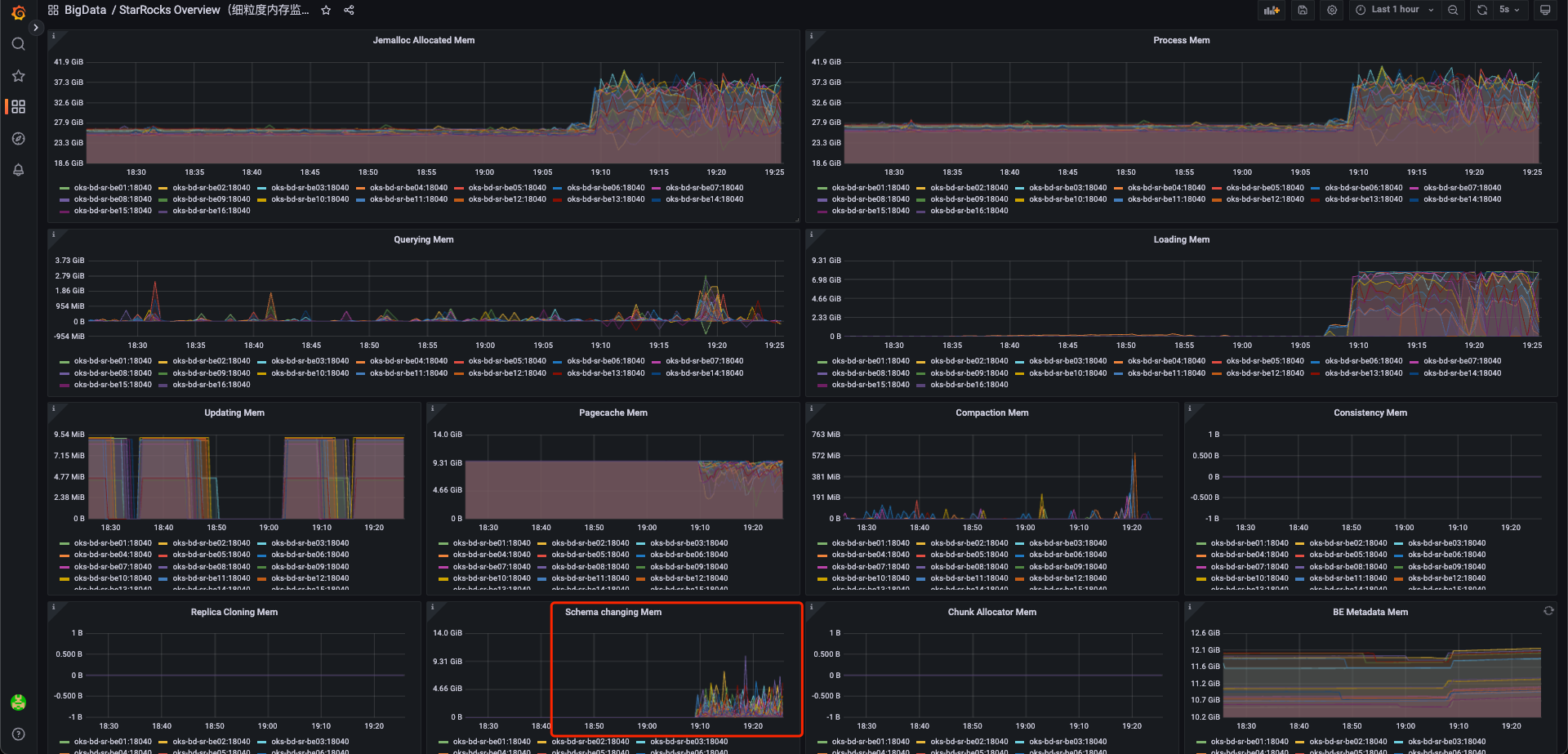Click oks-bd-sr-be02 color swatch in Querying Mem legend
1568x754 pixels.
pos(163,361)
